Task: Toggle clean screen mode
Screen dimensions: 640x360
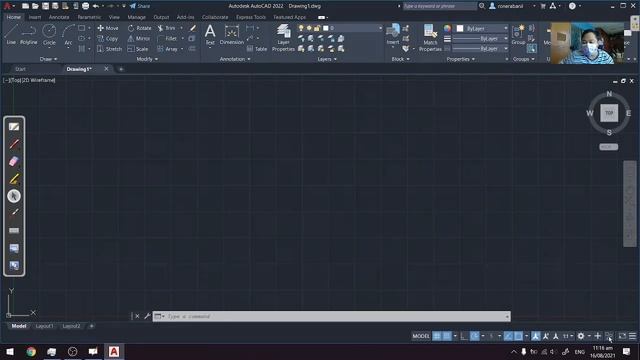Action: (622, 336)
